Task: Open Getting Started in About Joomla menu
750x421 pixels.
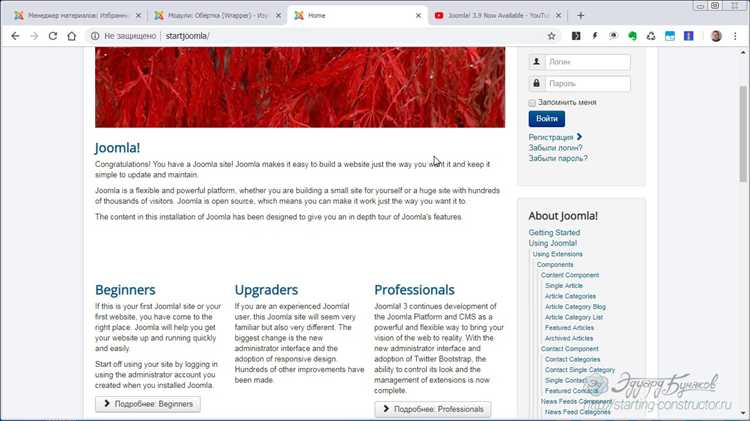Action: (554, 233)
